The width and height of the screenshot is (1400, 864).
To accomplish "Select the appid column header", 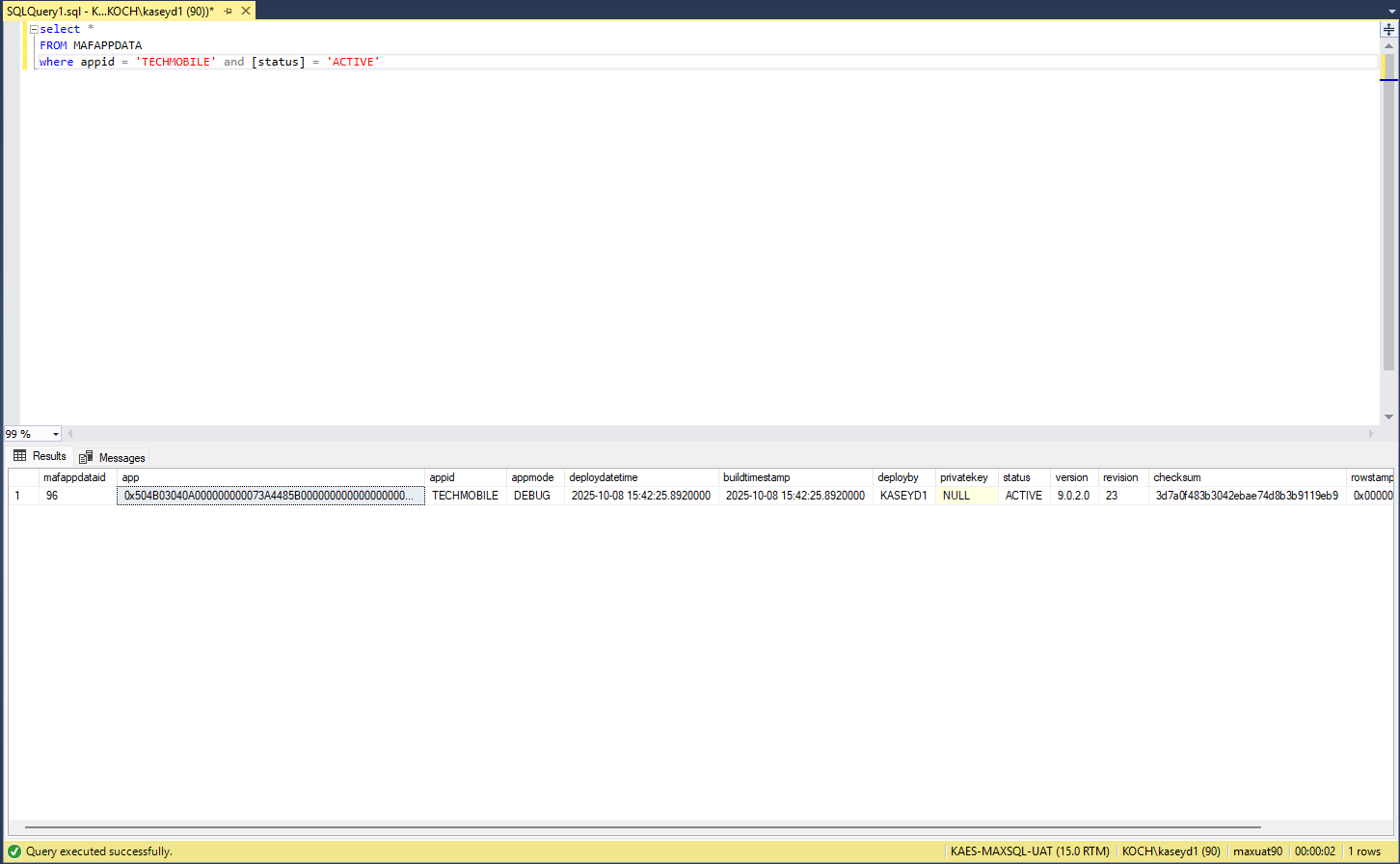I will pos(466,477).
